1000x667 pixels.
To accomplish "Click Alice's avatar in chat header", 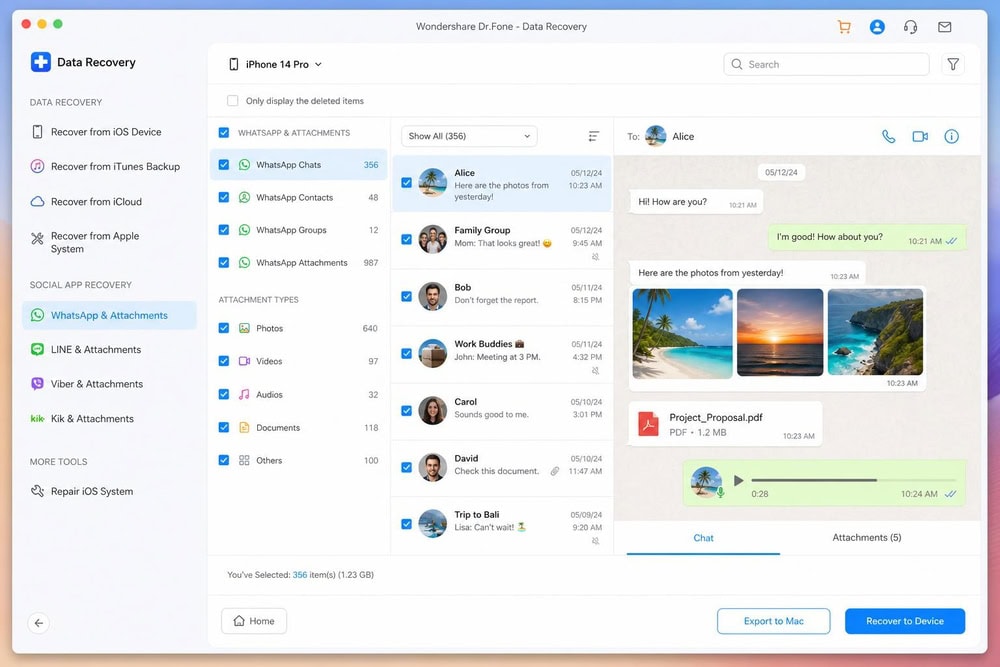I will pyautogui.click(x=656, y=136).
